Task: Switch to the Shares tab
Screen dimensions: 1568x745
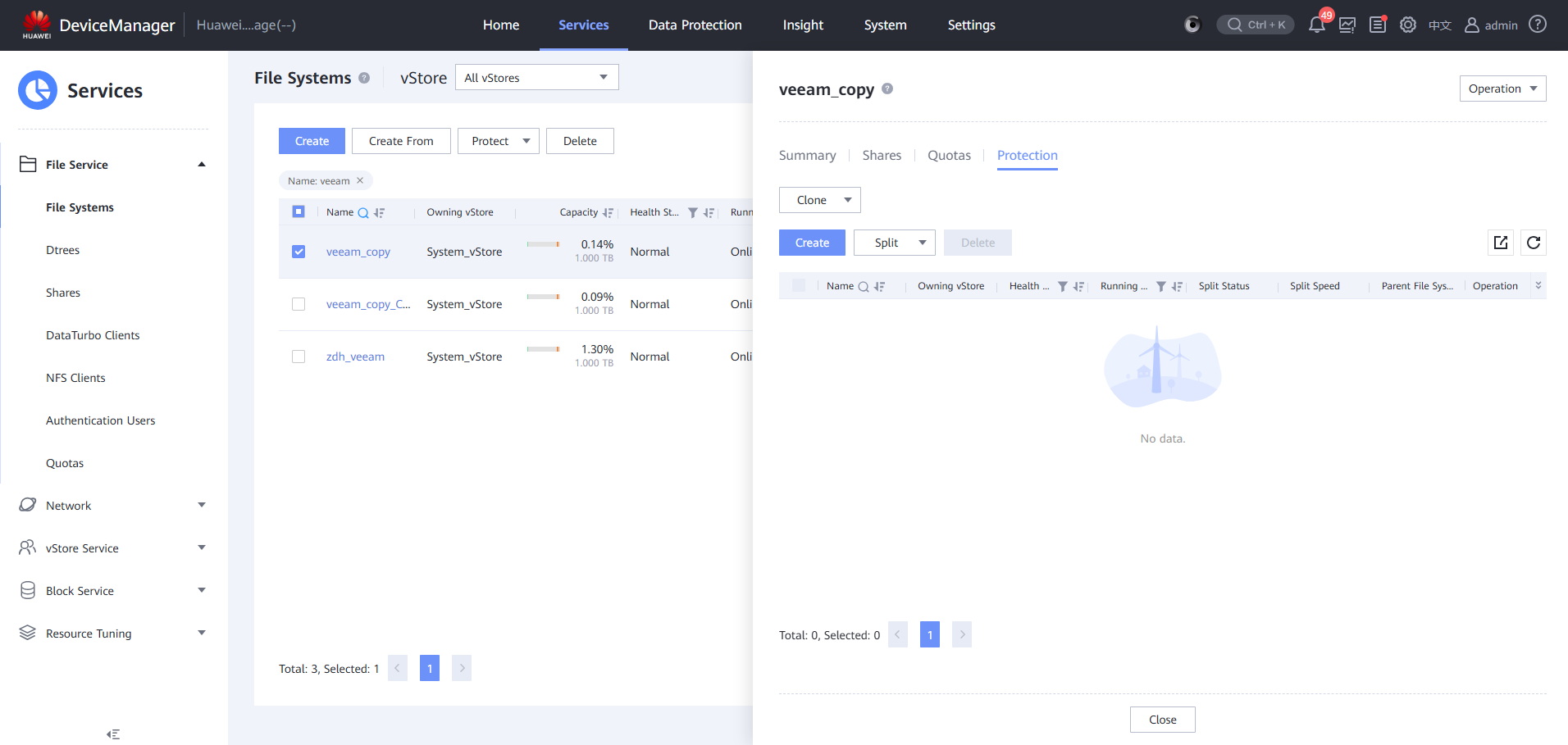Action: [x=882, y=156]
